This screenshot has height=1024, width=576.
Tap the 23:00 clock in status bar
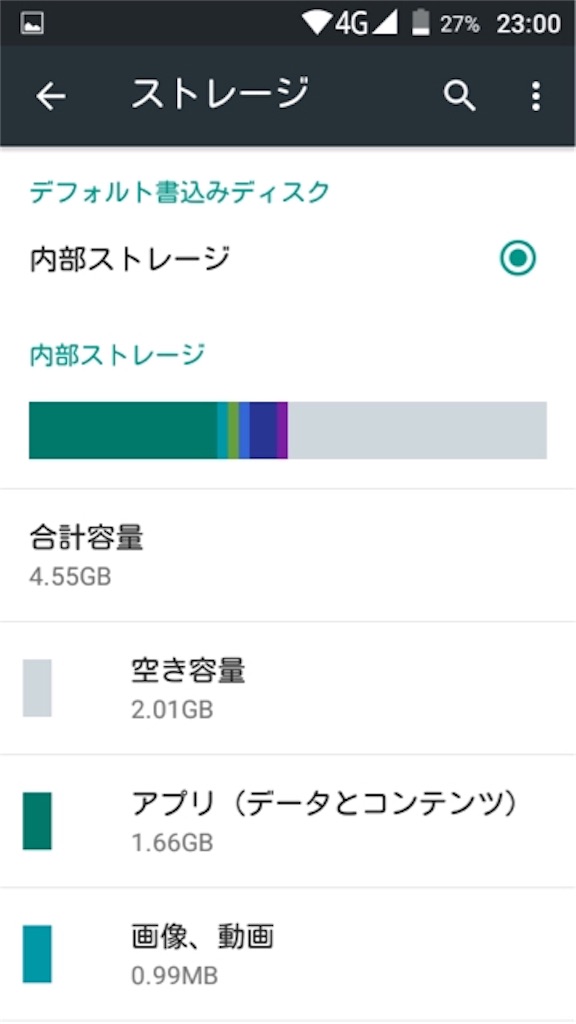pos(528,25)
